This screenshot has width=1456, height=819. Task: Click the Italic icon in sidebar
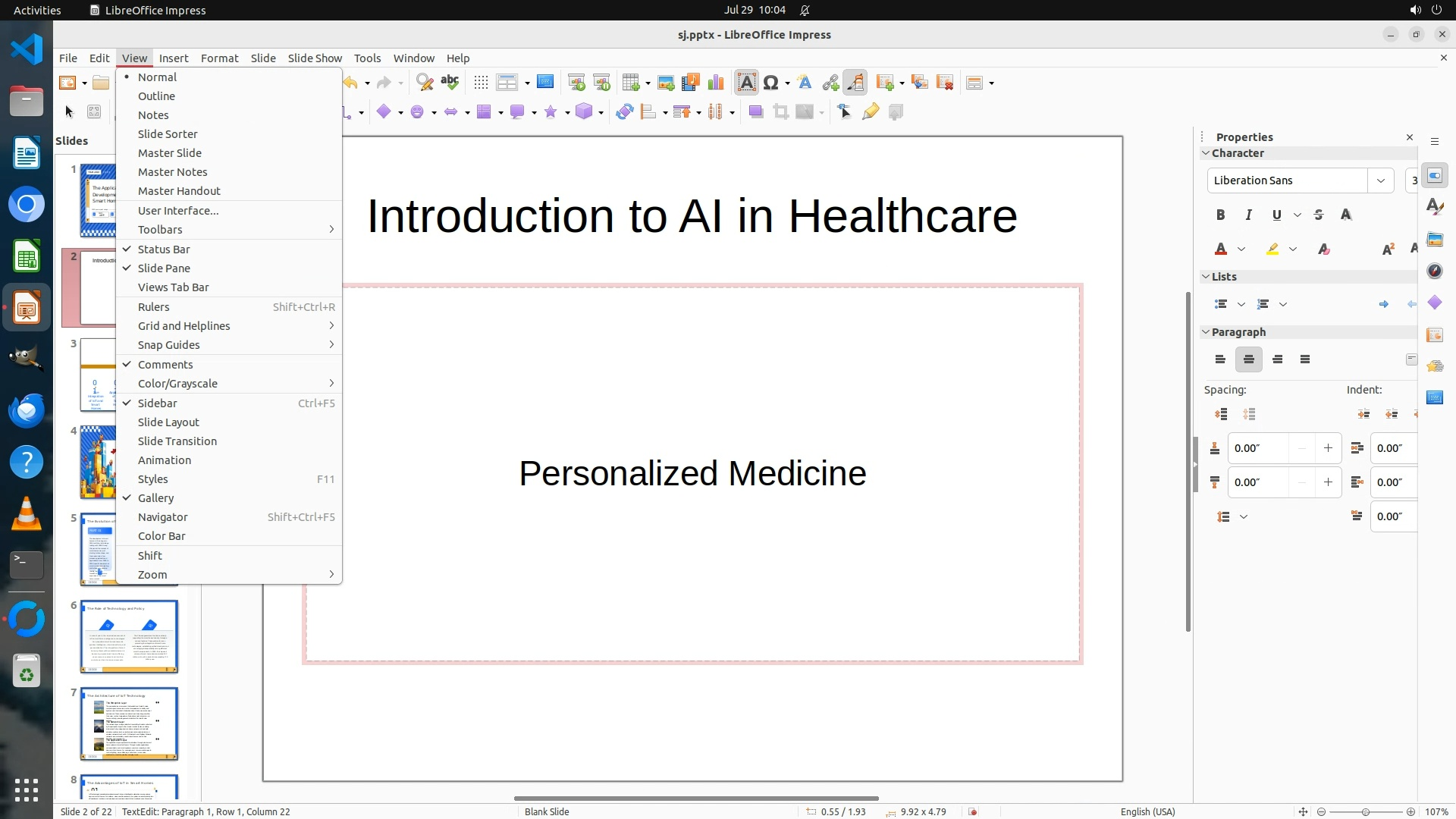(x=1248, y=215)
